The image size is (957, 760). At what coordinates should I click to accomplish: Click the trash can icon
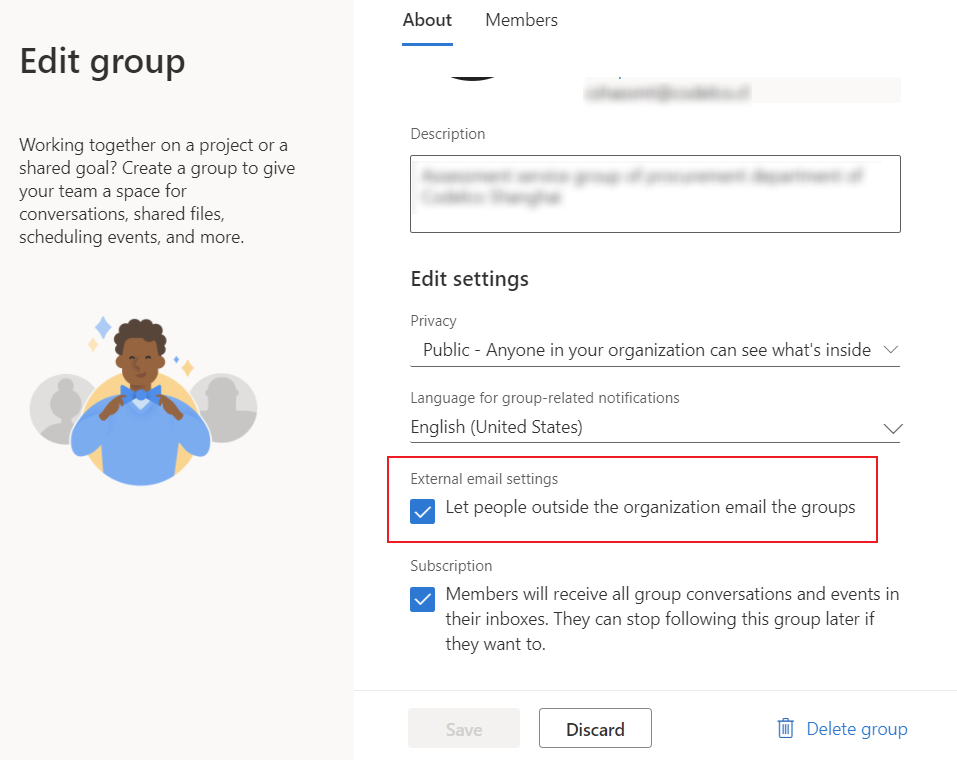[x=785, y=728]
